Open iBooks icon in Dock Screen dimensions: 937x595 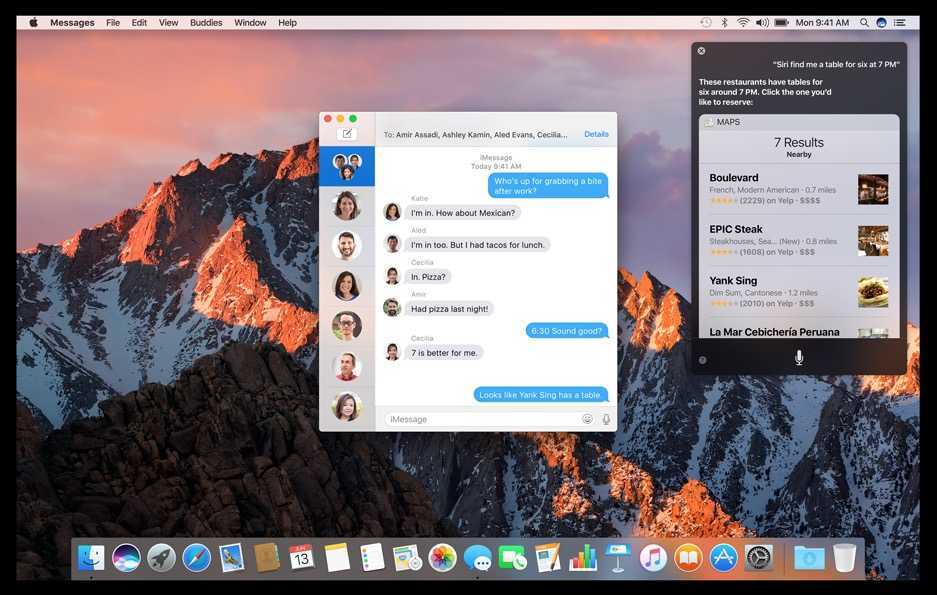point(688,558)
